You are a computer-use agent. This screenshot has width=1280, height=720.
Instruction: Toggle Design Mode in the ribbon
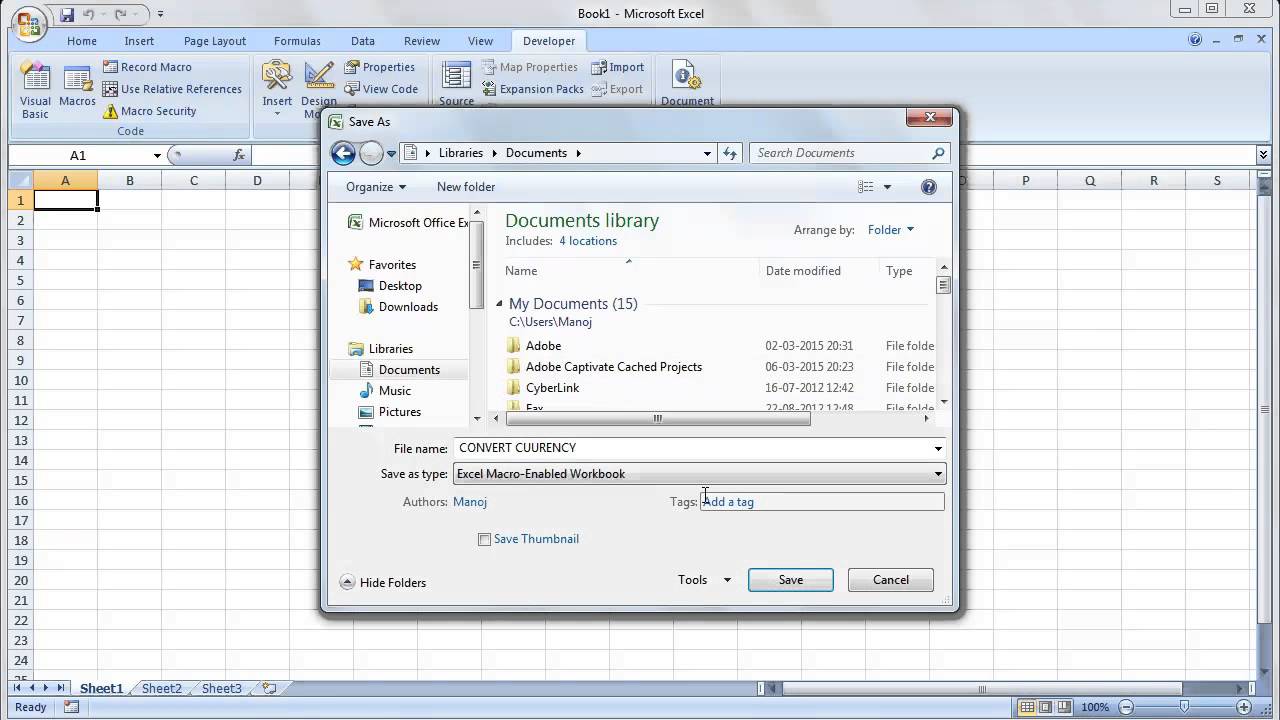coord(319,89)
